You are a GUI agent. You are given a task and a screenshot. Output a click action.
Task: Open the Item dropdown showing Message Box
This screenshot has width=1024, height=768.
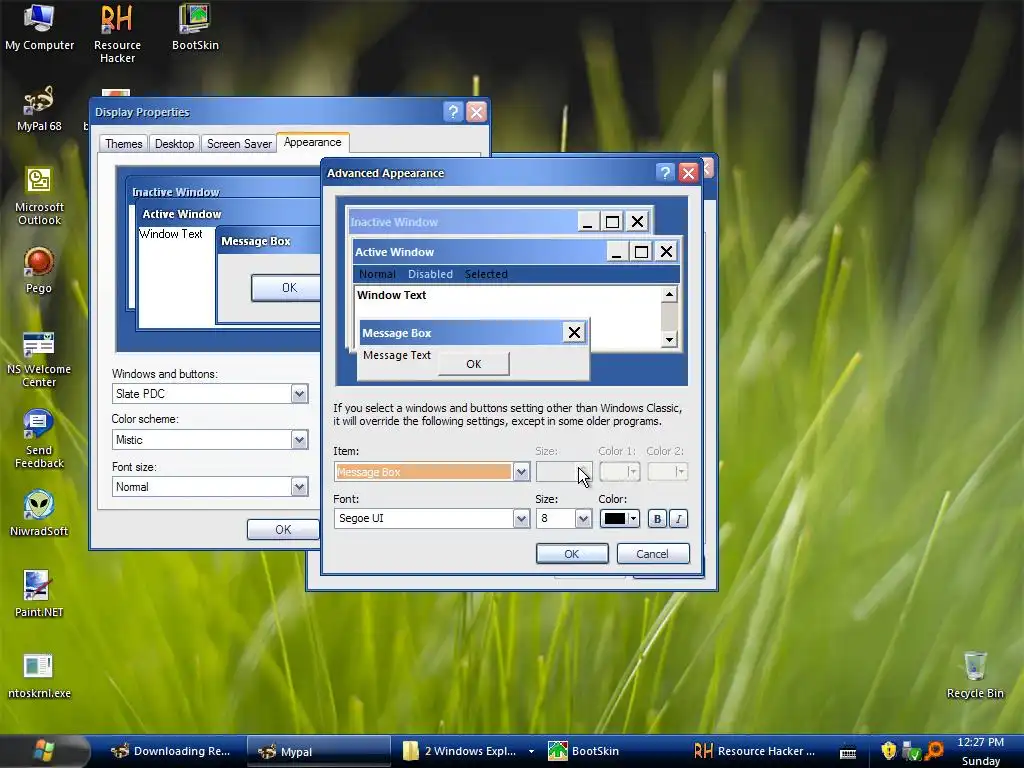(x=520, y=472)
